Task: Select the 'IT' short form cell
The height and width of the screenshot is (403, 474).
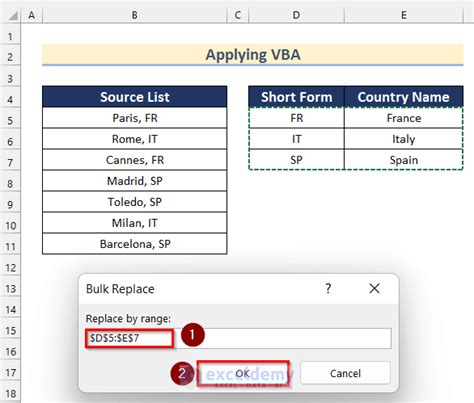Action: (x=296, y=139)
